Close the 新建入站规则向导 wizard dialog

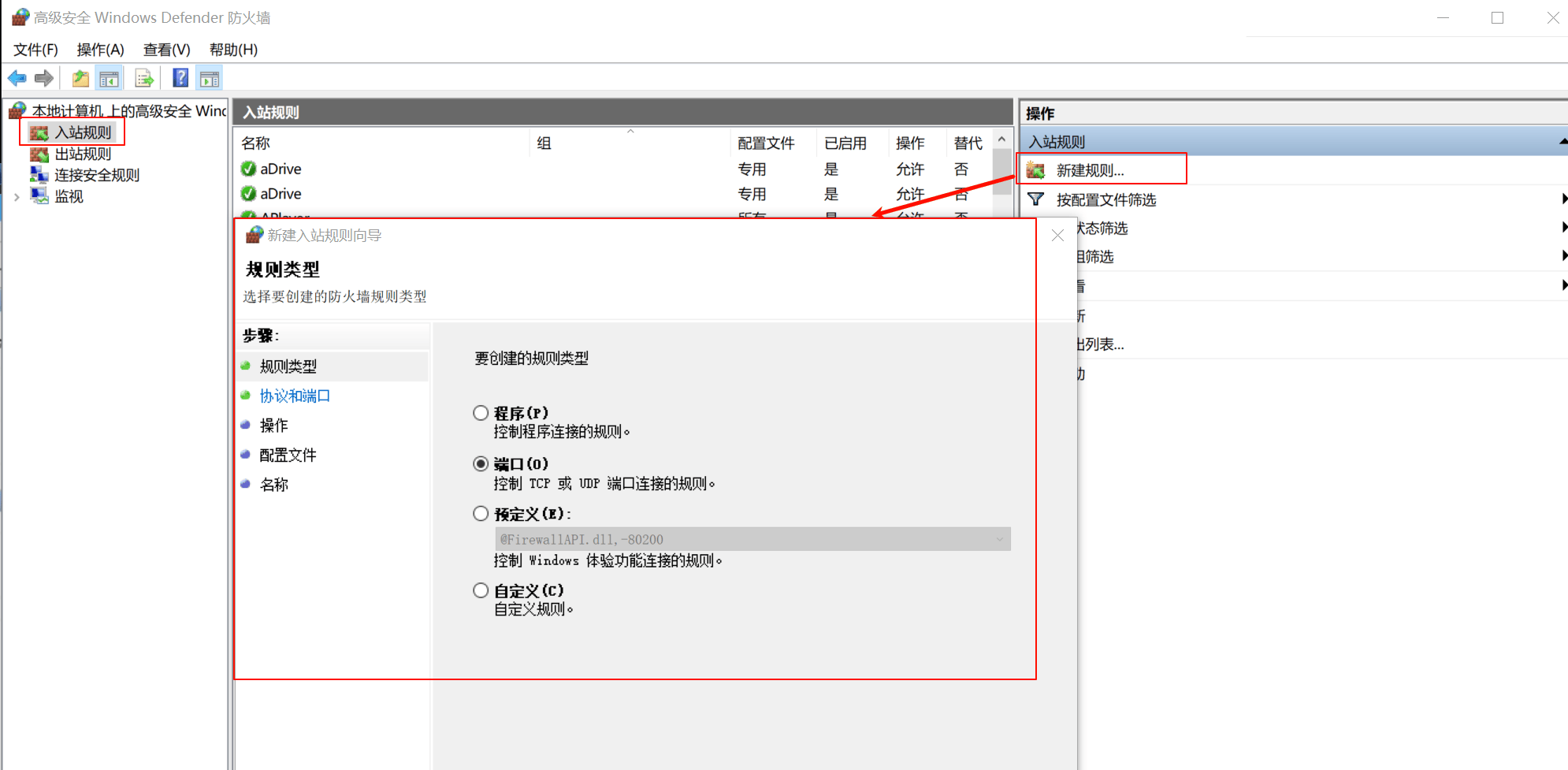click(x=1057, y=235)
